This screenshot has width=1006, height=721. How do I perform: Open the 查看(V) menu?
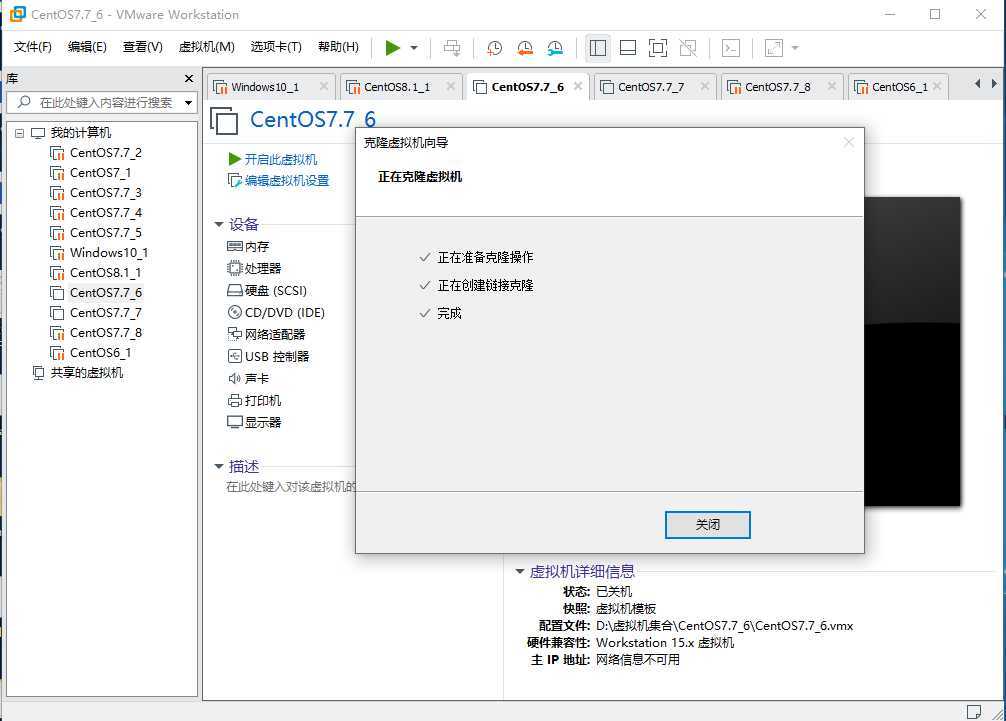coord(142,47)
